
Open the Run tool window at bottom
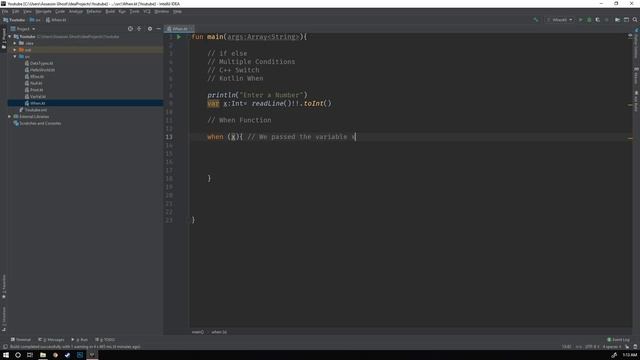[x=80, y=340]
